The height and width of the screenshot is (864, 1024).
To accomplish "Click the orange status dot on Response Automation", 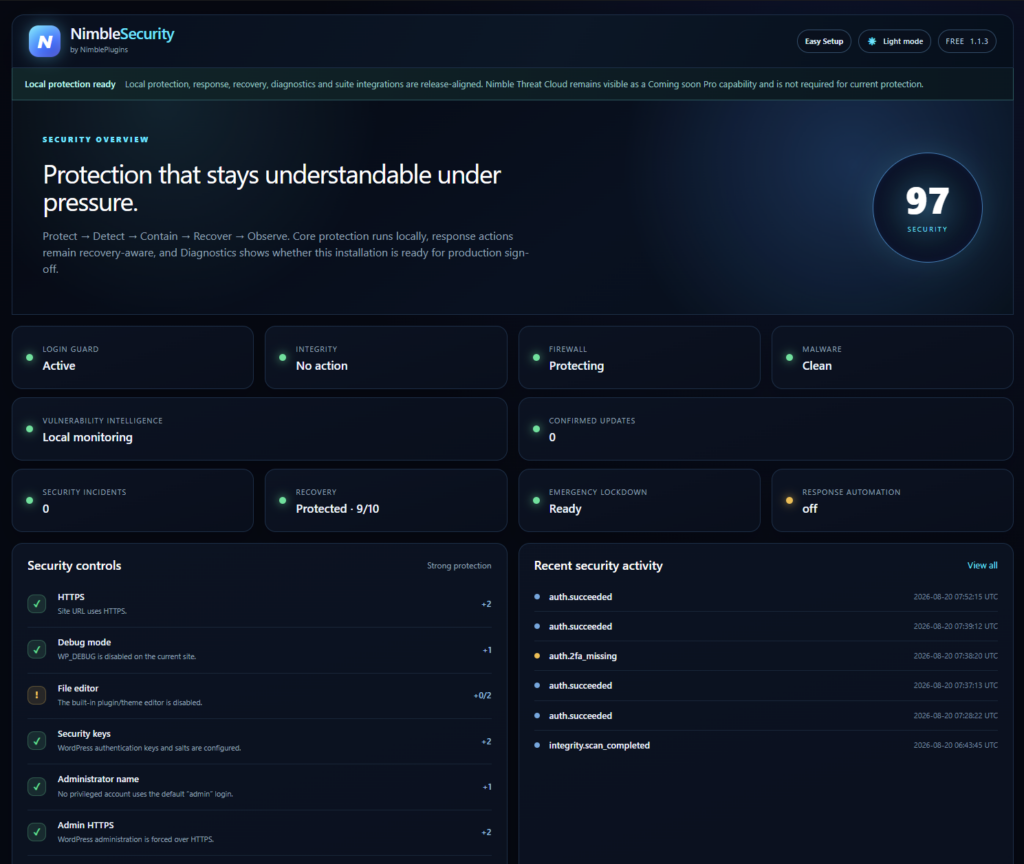I will [x=790, y=500].
